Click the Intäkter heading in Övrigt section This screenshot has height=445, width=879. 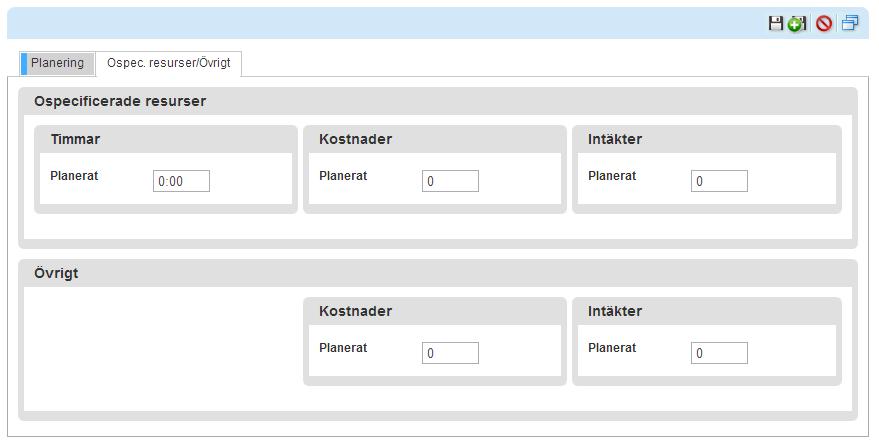(615, 311)
